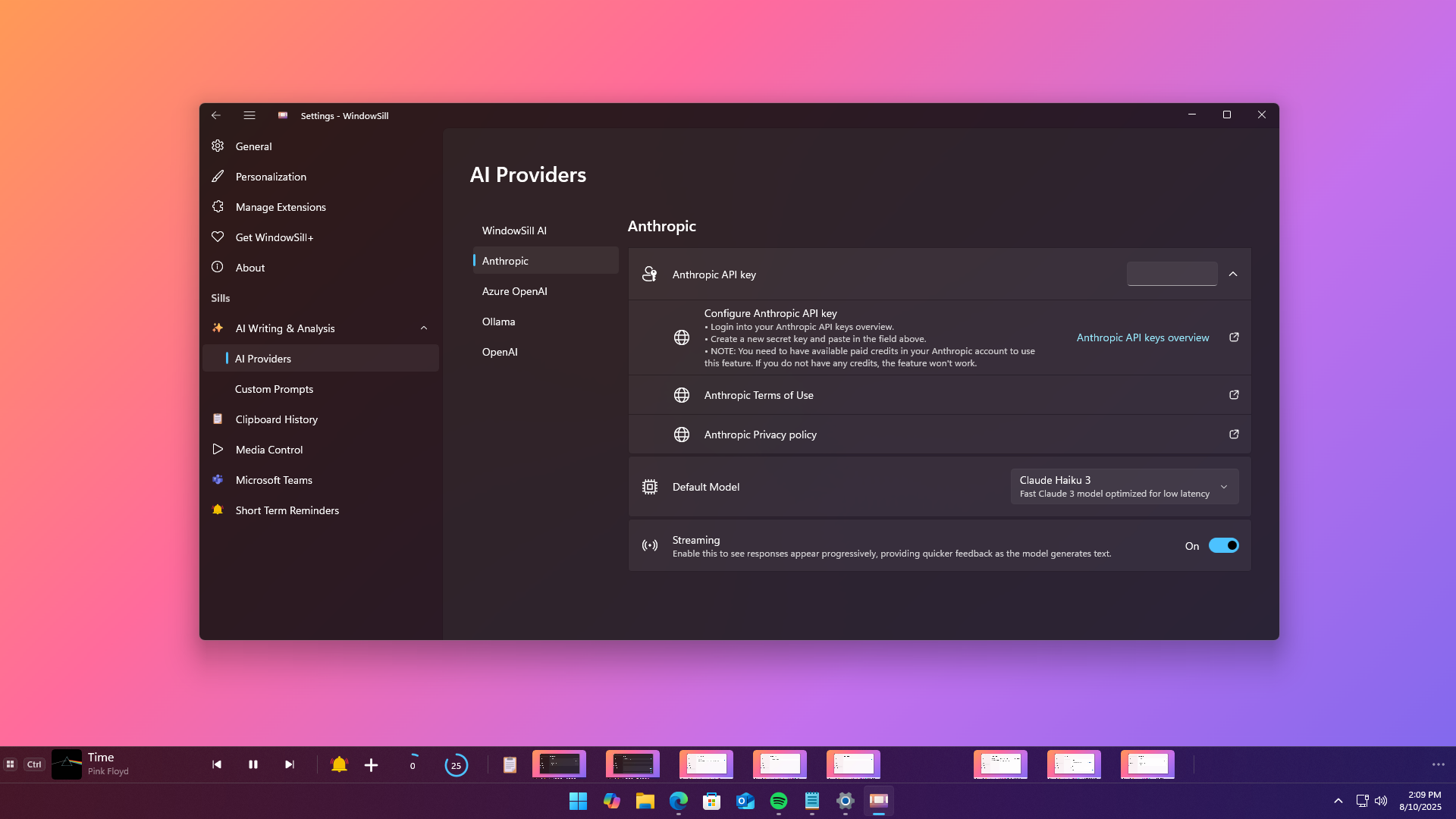Image resolution: width=1456 pixels, height=819 pixels.
Task: Collapse the Anthropic API key section
Action: point(1233,275)
